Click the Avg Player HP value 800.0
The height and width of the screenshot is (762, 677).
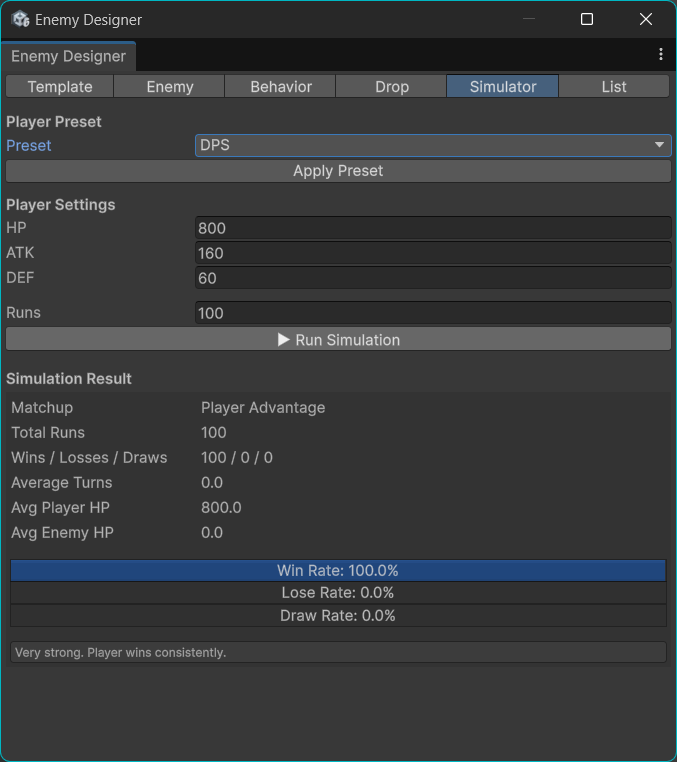pyautogui.click(x=221, y=508)
